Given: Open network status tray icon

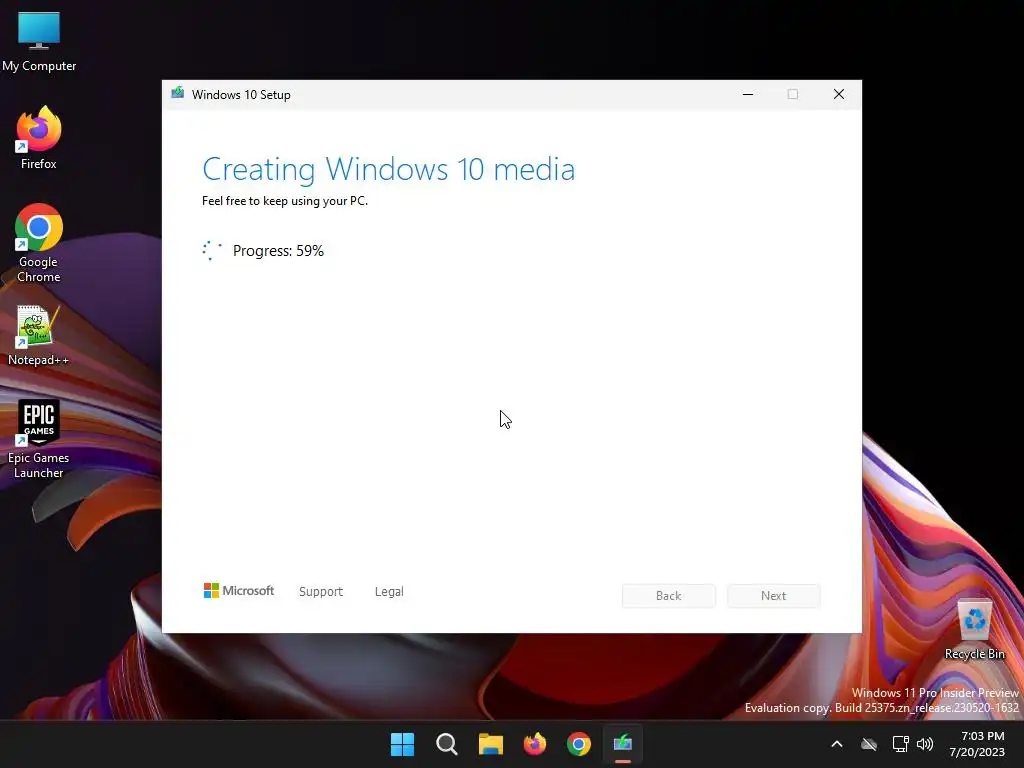Looking at the screenshot, I should [901, 744].
